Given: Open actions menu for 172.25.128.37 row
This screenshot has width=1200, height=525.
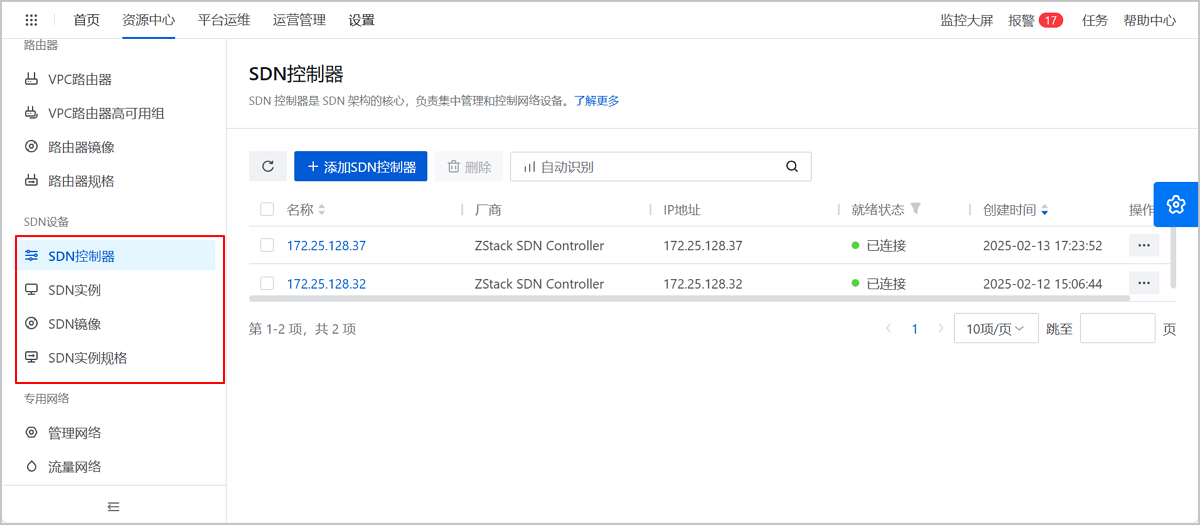Looking at the screenshot, I should pyautogui.click(x=1144, y=246).
